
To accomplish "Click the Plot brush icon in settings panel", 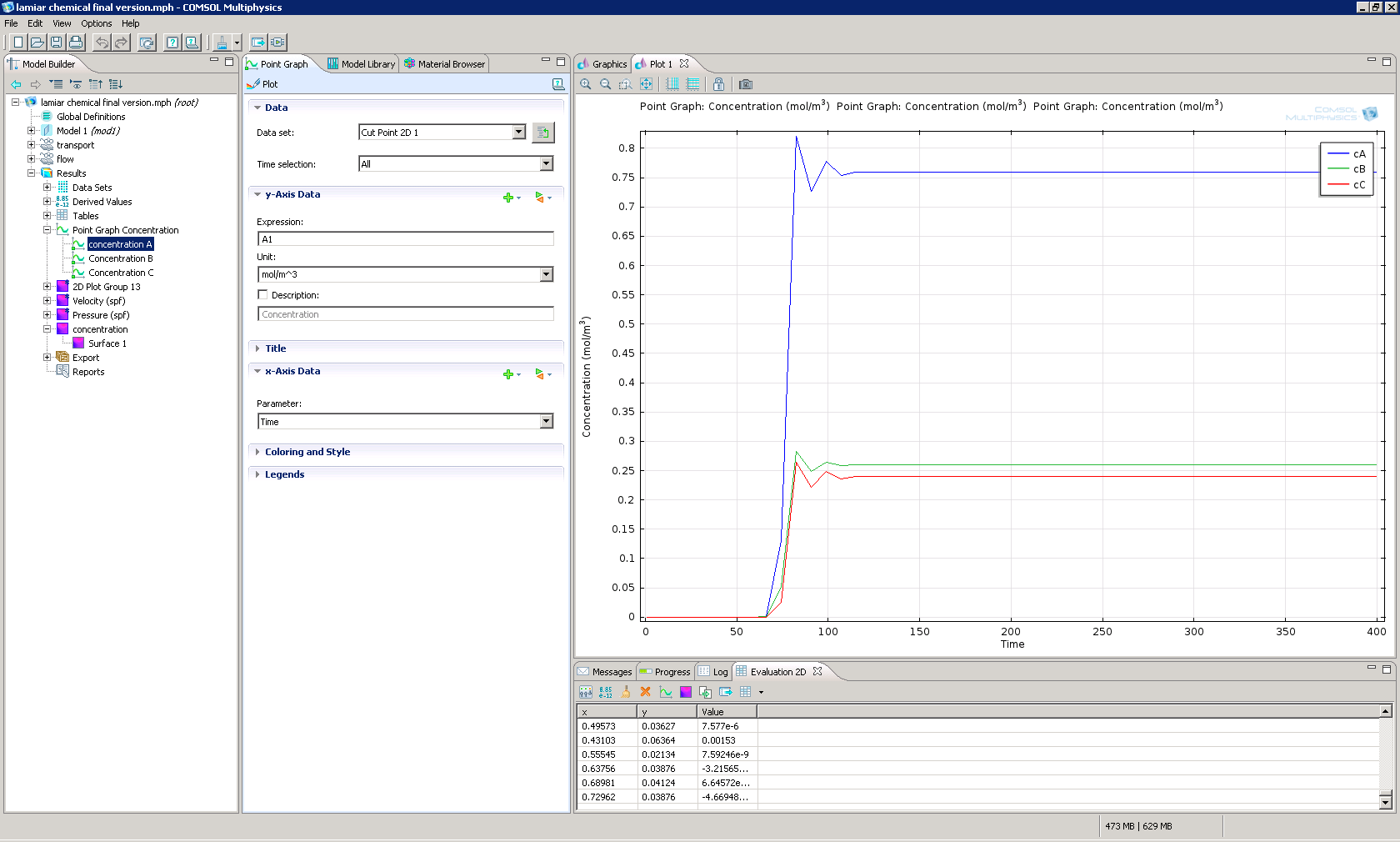I will (x=254, y=84).
